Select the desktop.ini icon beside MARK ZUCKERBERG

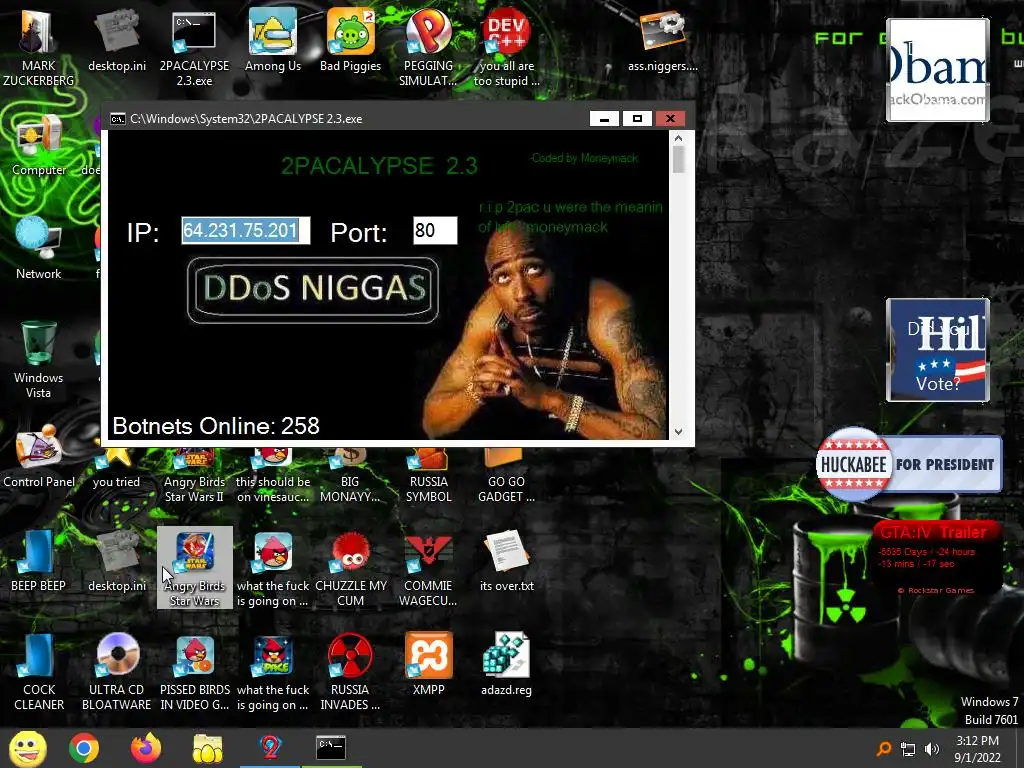pyautogui.click(x=117, y=40)
